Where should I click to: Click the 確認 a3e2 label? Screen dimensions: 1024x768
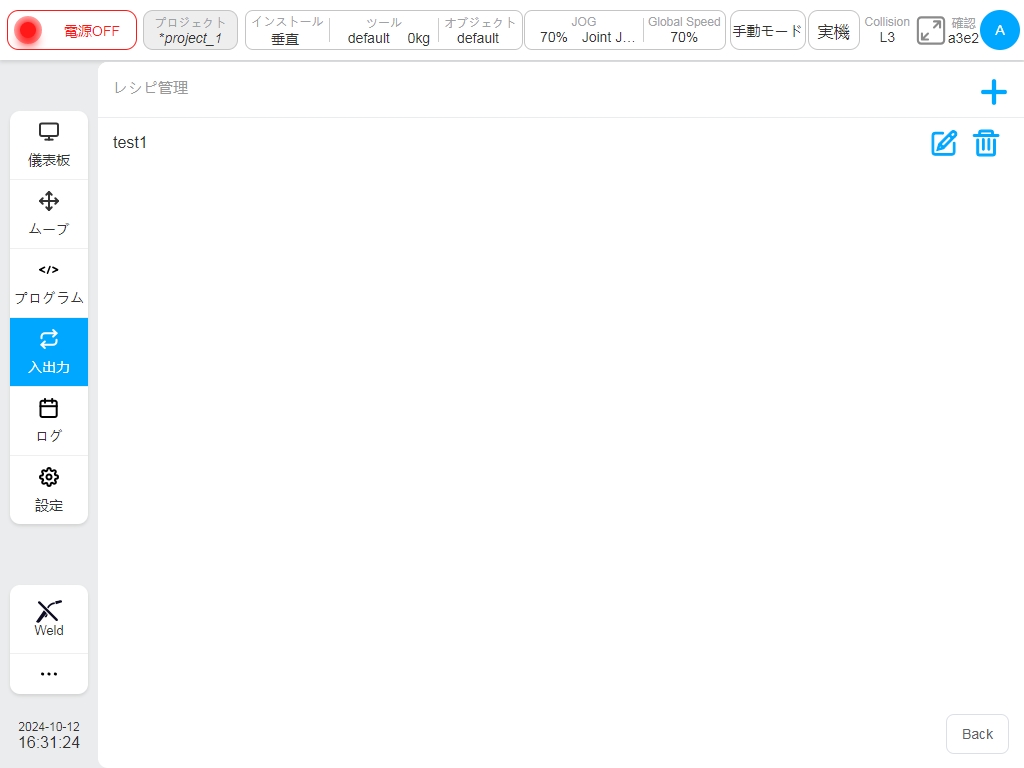(963, 31)
